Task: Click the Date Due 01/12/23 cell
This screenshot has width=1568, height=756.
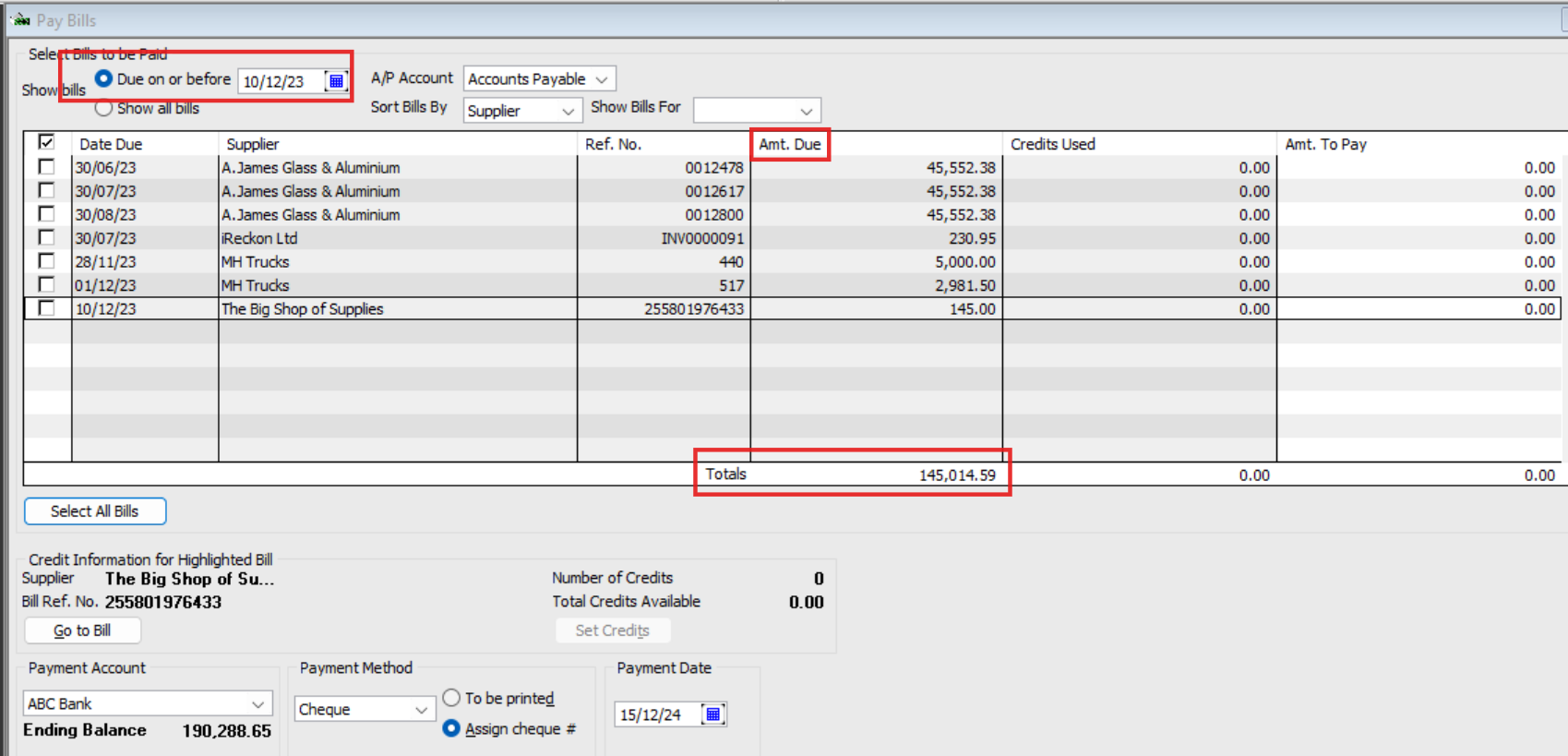Action: [x=145, y=285]
